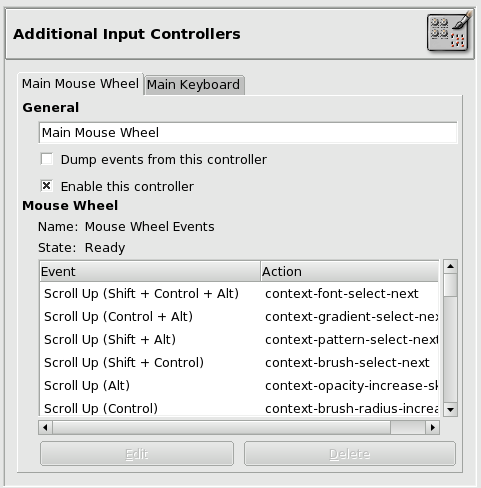The height and width of the screenshot is (488, 481).
Task: Click the input controllers icon in the header
Action: [x=450, y=32]
